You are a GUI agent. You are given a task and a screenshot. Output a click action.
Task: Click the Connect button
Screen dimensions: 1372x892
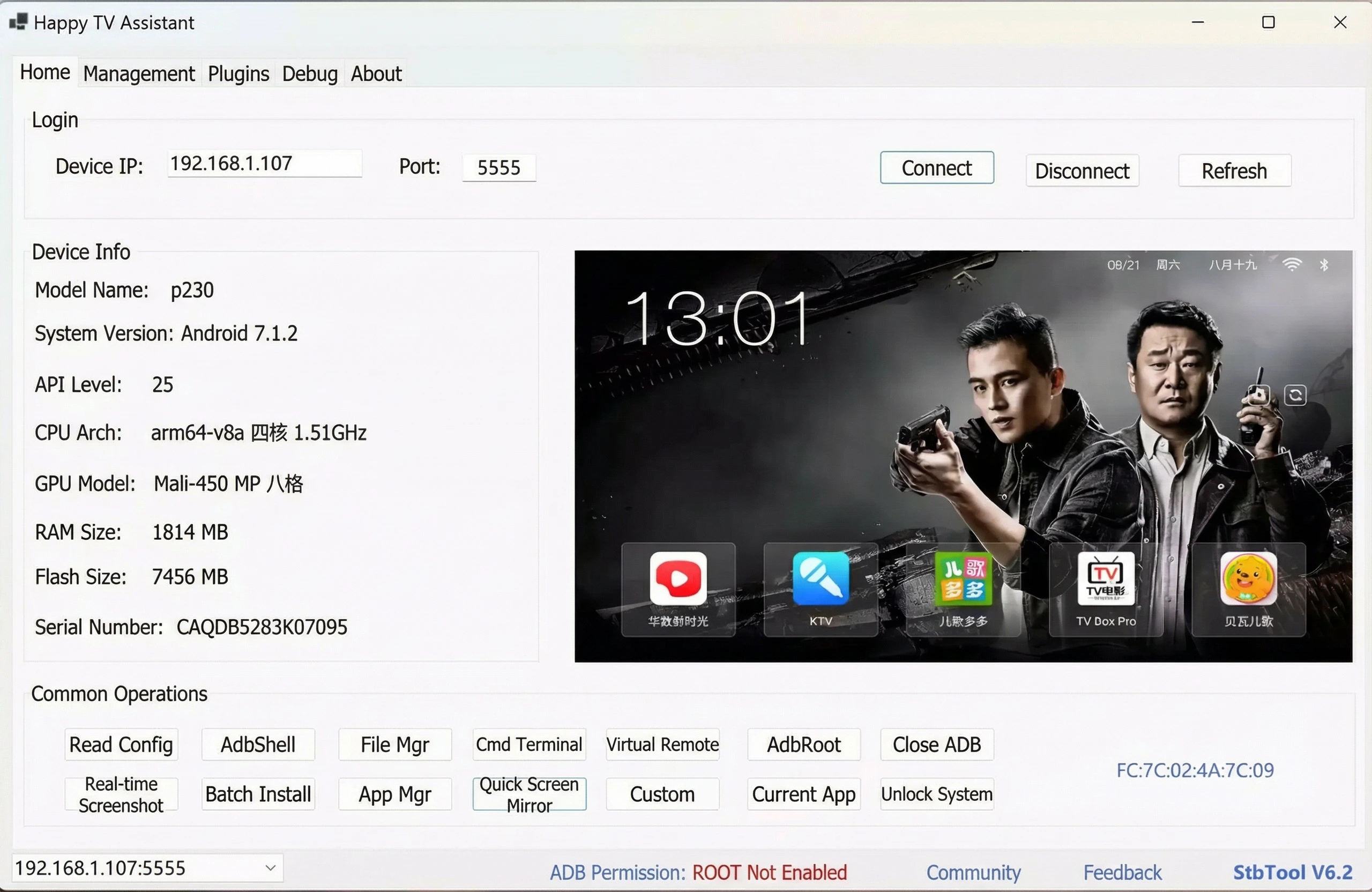[x=936, y=167]
